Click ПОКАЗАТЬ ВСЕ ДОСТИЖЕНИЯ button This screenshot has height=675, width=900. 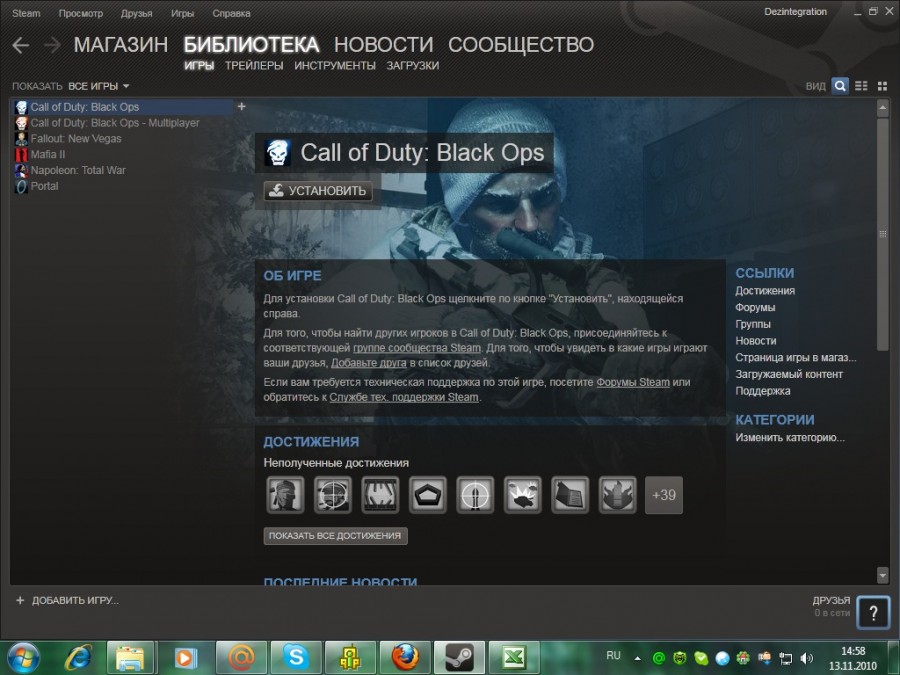pos(335,536)
